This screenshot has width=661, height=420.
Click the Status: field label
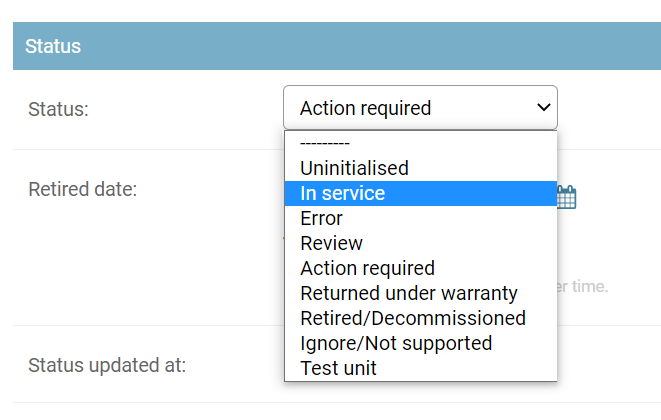tap(59, 109)
